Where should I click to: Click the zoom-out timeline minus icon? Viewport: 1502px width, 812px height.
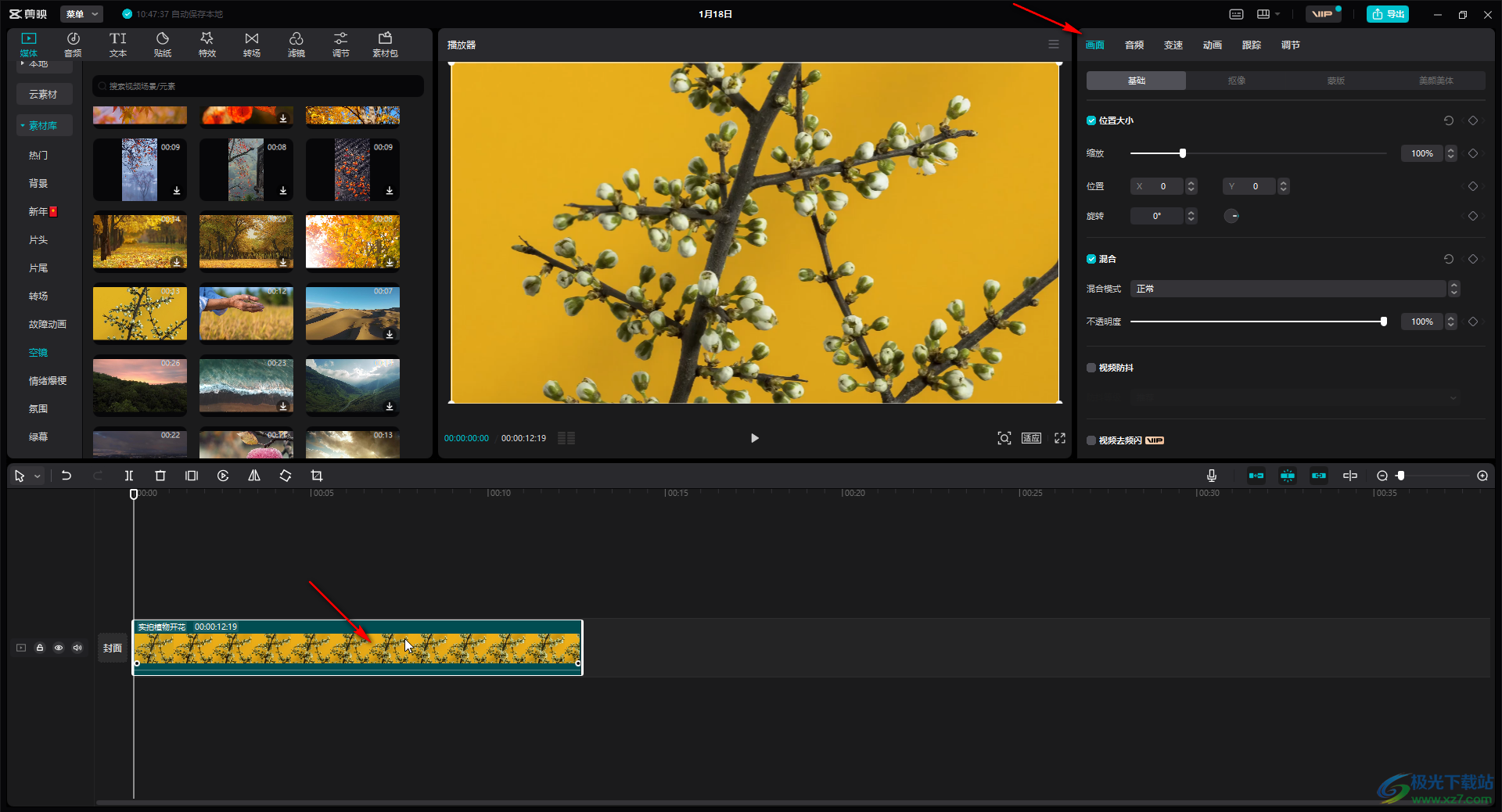[1382, 476]
